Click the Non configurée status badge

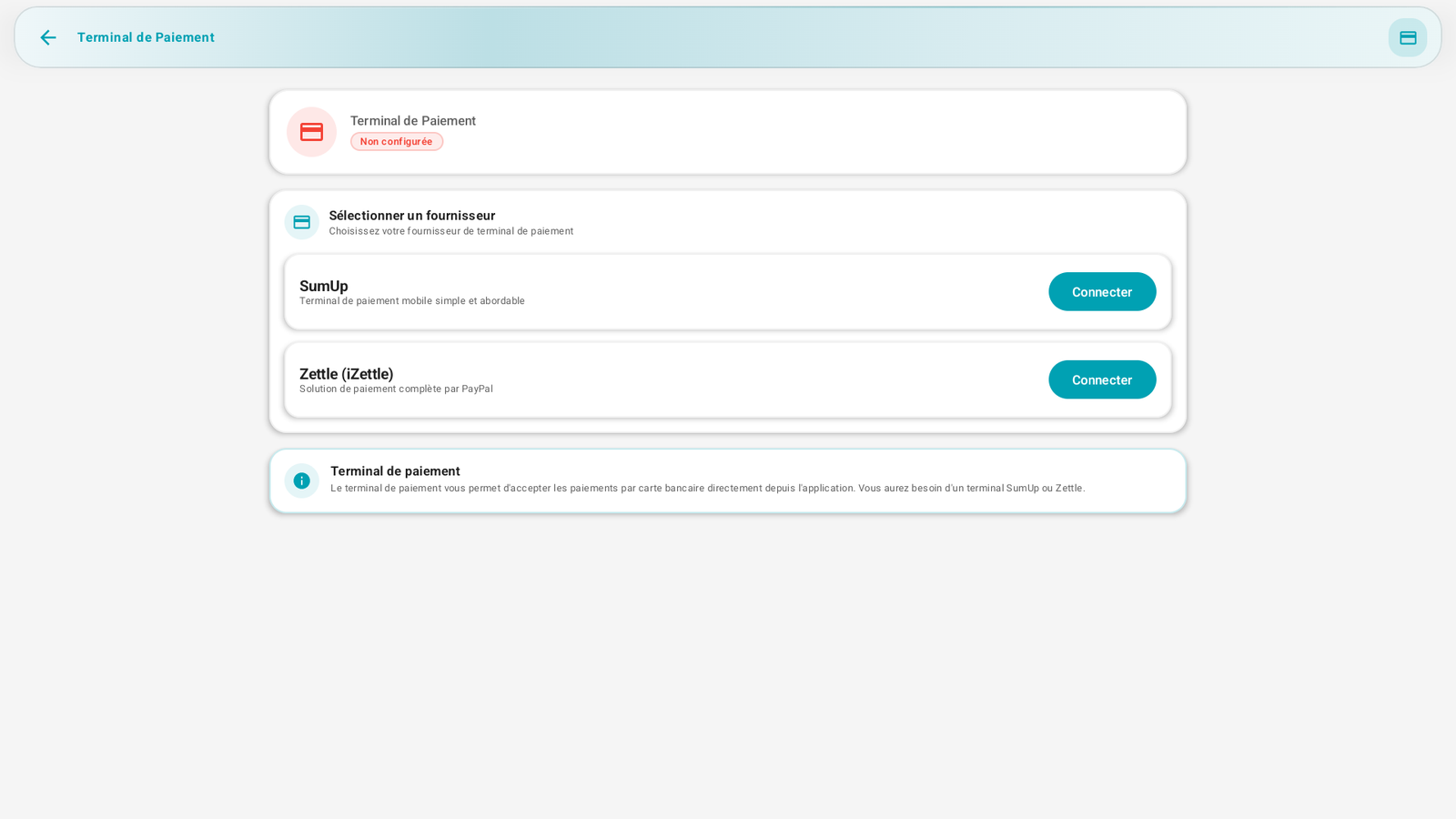click(397, 141)
